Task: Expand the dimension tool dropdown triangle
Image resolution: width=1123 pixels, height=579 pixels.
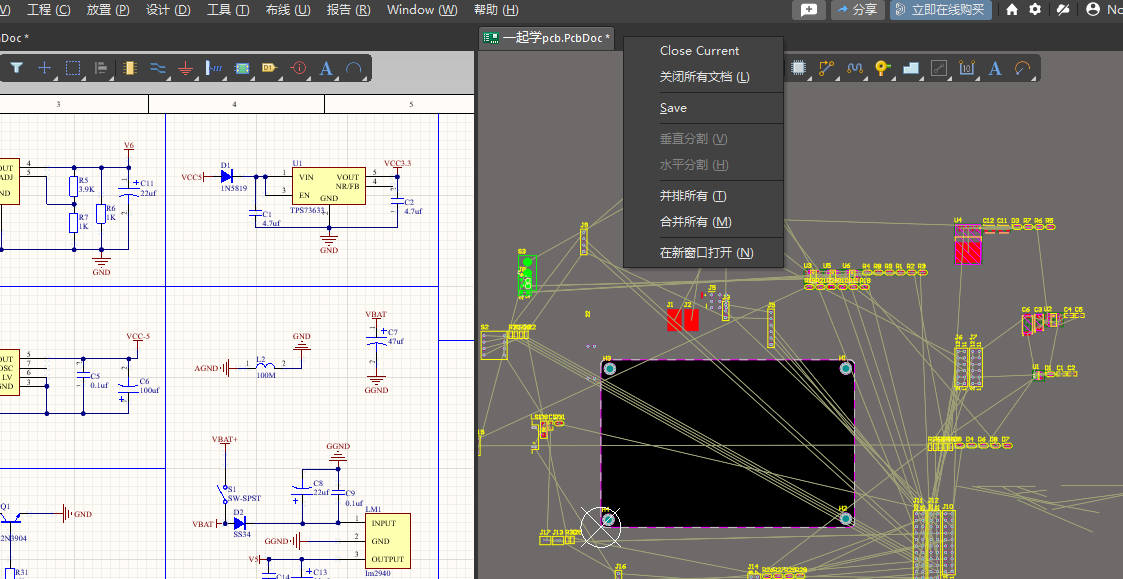Action: click(x=977, y=77)
